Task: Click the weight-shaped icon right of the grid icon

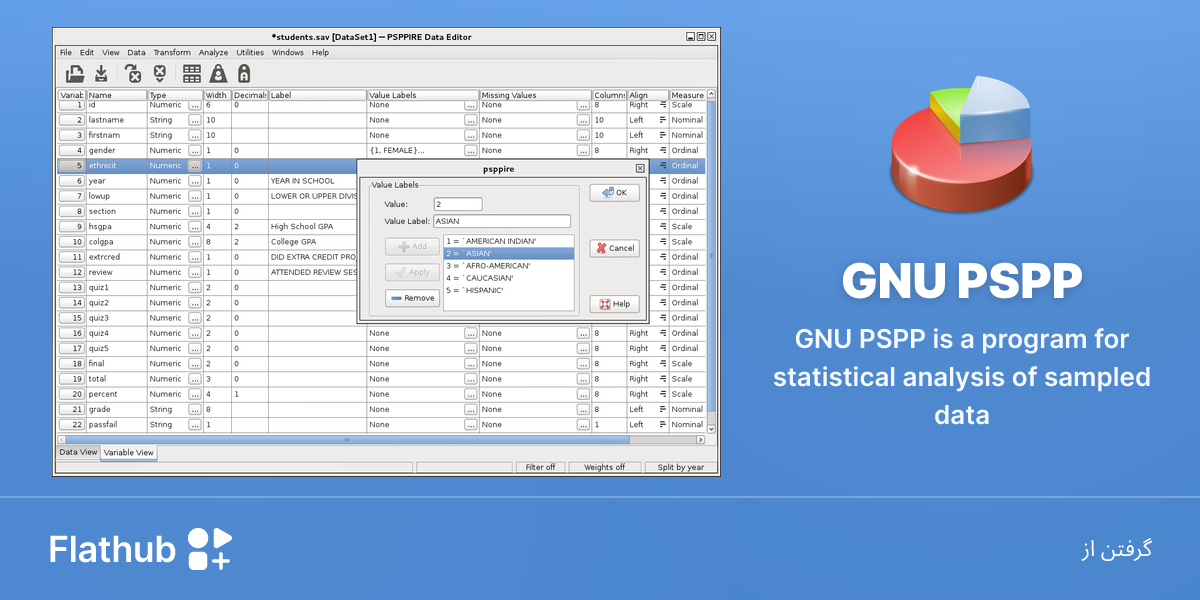Action: [x=218, y=73]
